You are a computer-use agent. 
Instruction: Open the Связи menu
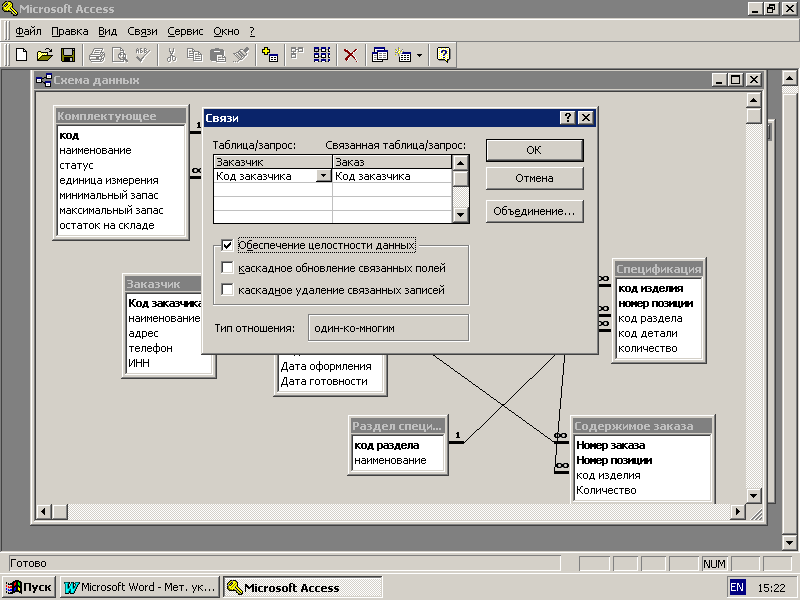tap(142, 32)
